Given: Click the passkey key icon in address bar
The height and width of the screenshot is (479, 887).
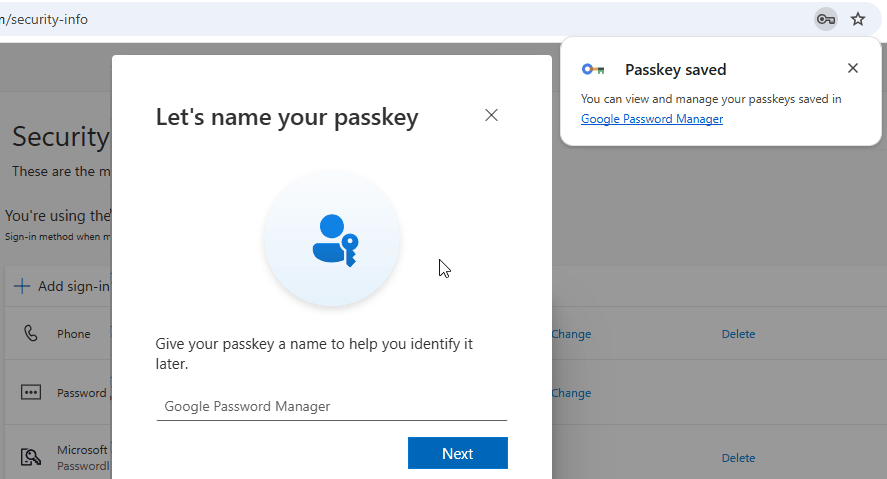Looking at the screenshot, I should (826, 20).
